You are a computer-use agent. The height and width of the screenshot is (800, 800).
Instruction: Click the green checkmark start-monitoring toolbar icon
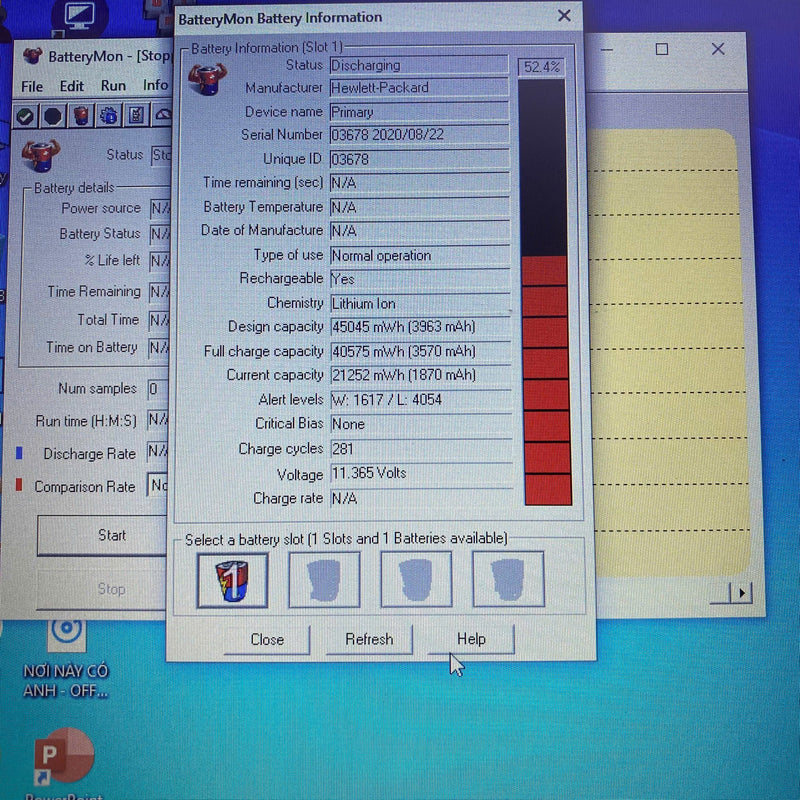(x=25, y=116)
